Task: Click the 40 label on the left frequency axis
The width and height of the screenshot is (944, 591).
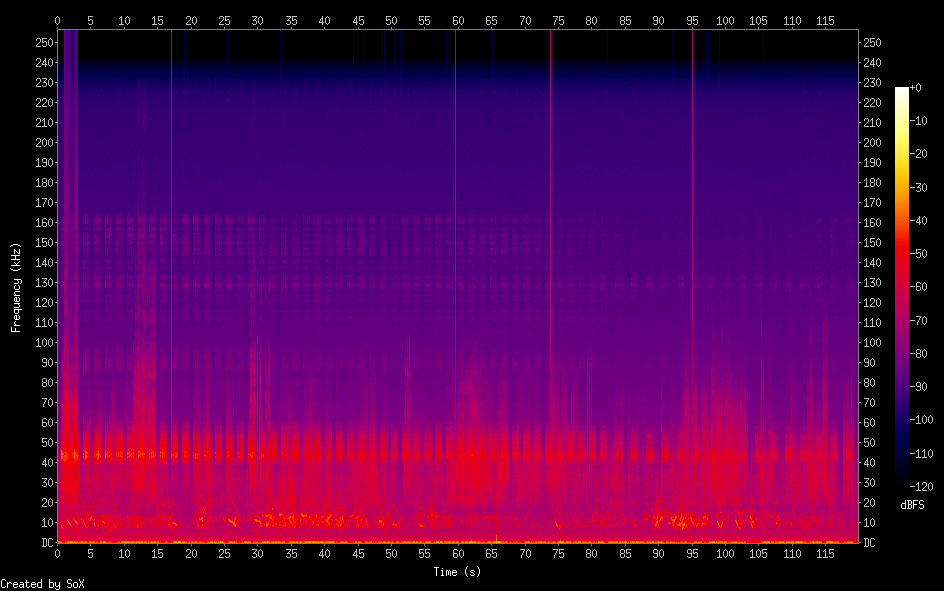Action: [45, 463]
